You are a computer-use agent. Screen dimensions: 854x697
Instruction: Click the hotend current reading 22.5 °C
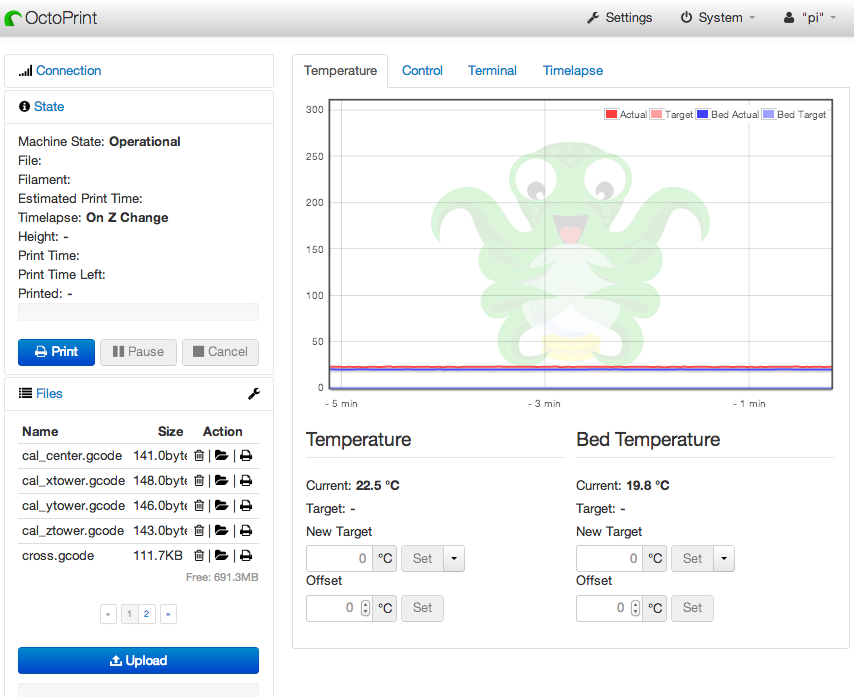(x=377, y=486)
